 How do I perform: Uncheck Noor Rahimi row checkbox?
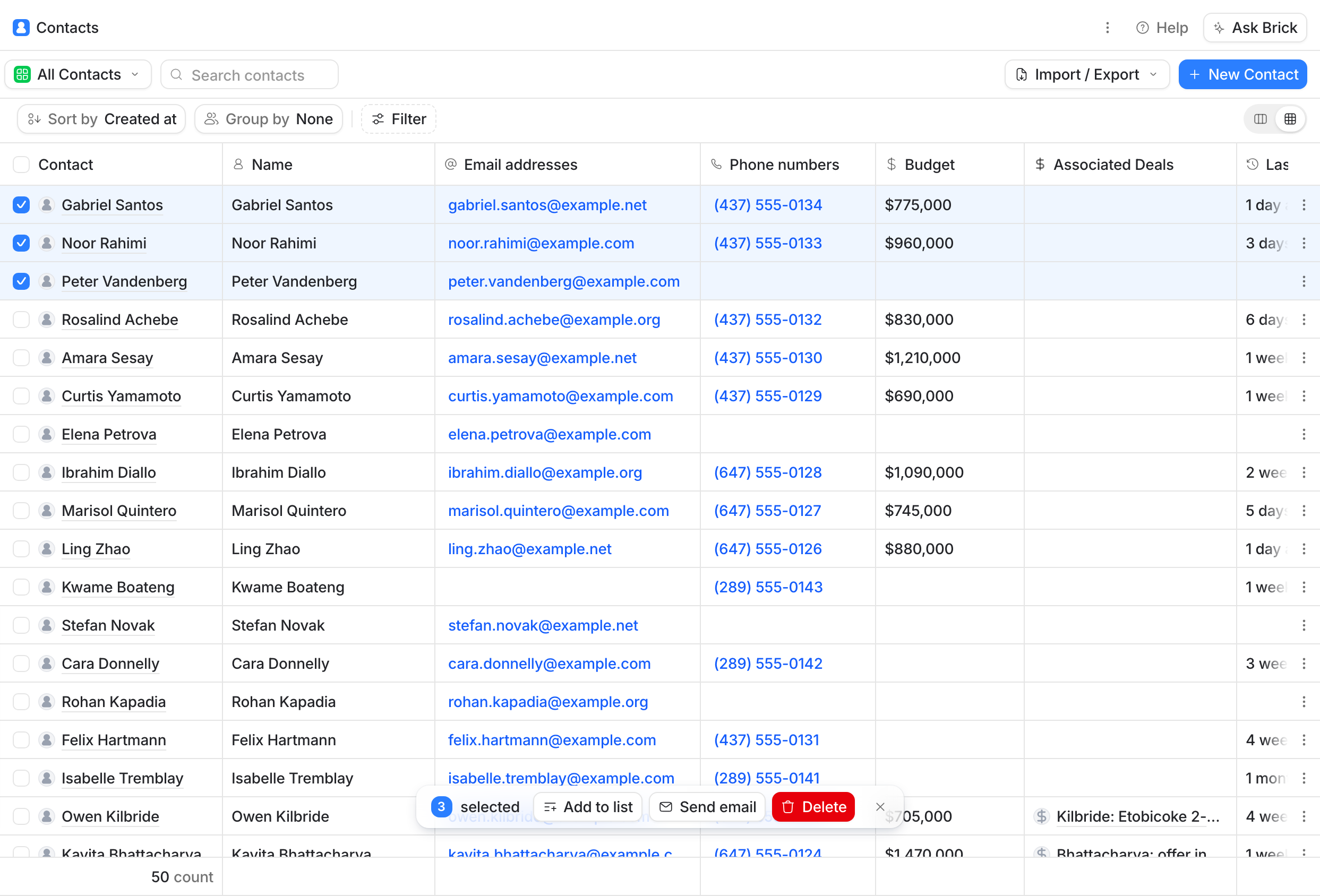(21, 243)
